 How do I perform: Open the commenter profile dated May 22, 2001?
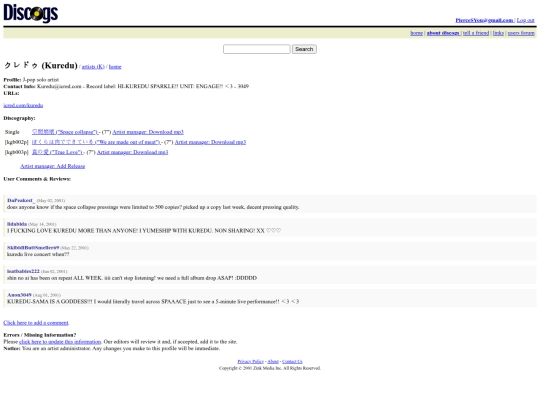click(x=33, y=248)
